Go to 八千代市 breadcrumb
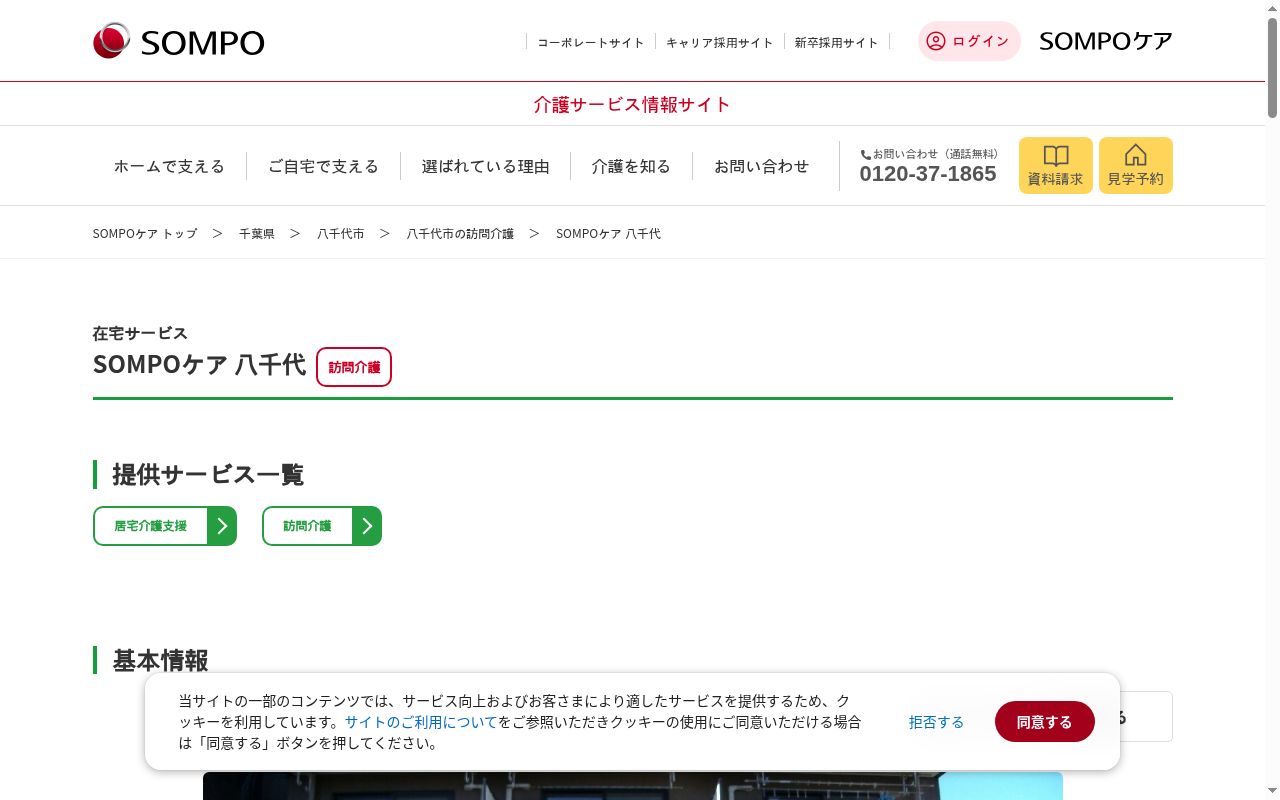 341,233
